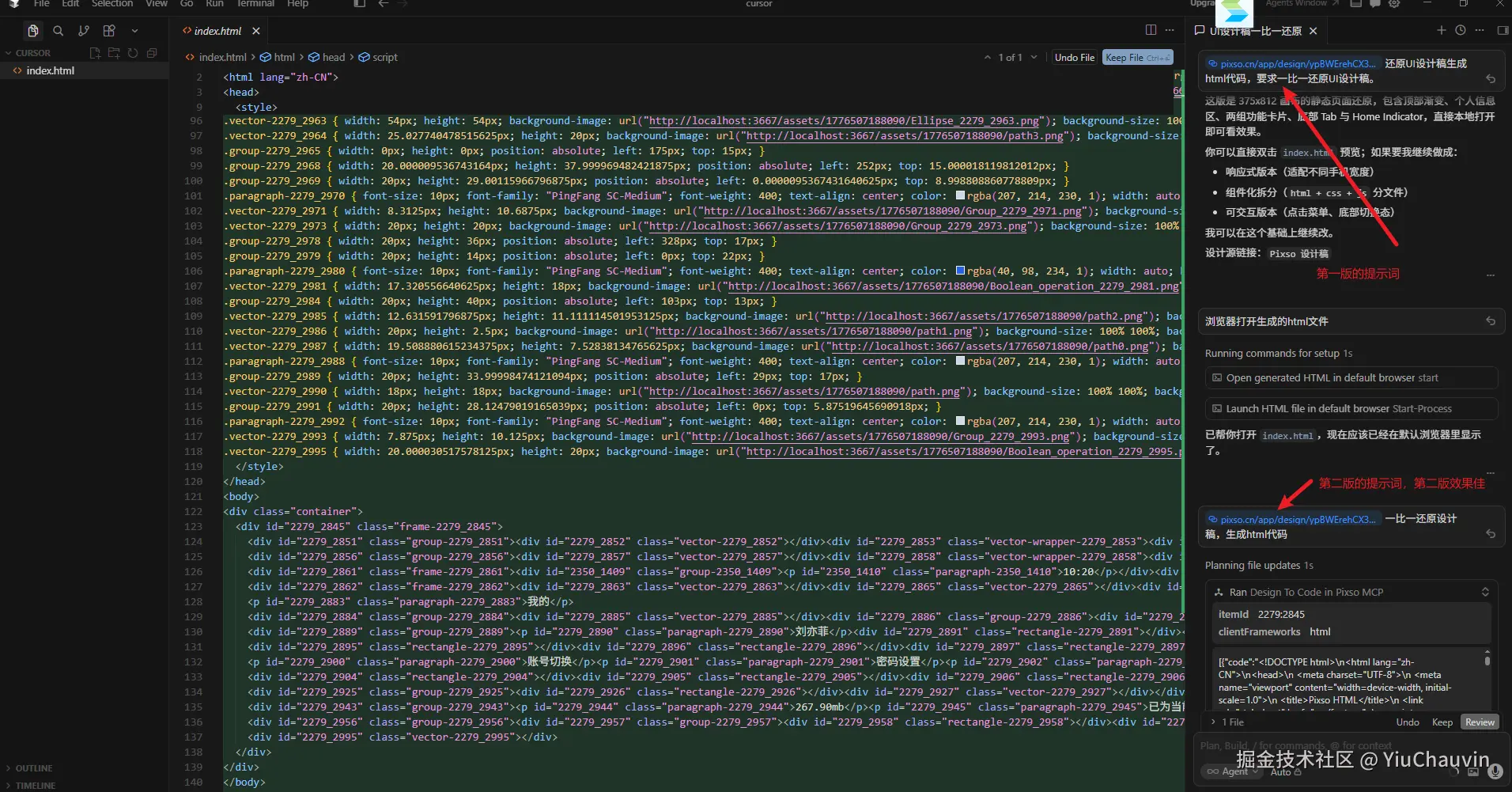Split the editor to the right

point(1151,30)
